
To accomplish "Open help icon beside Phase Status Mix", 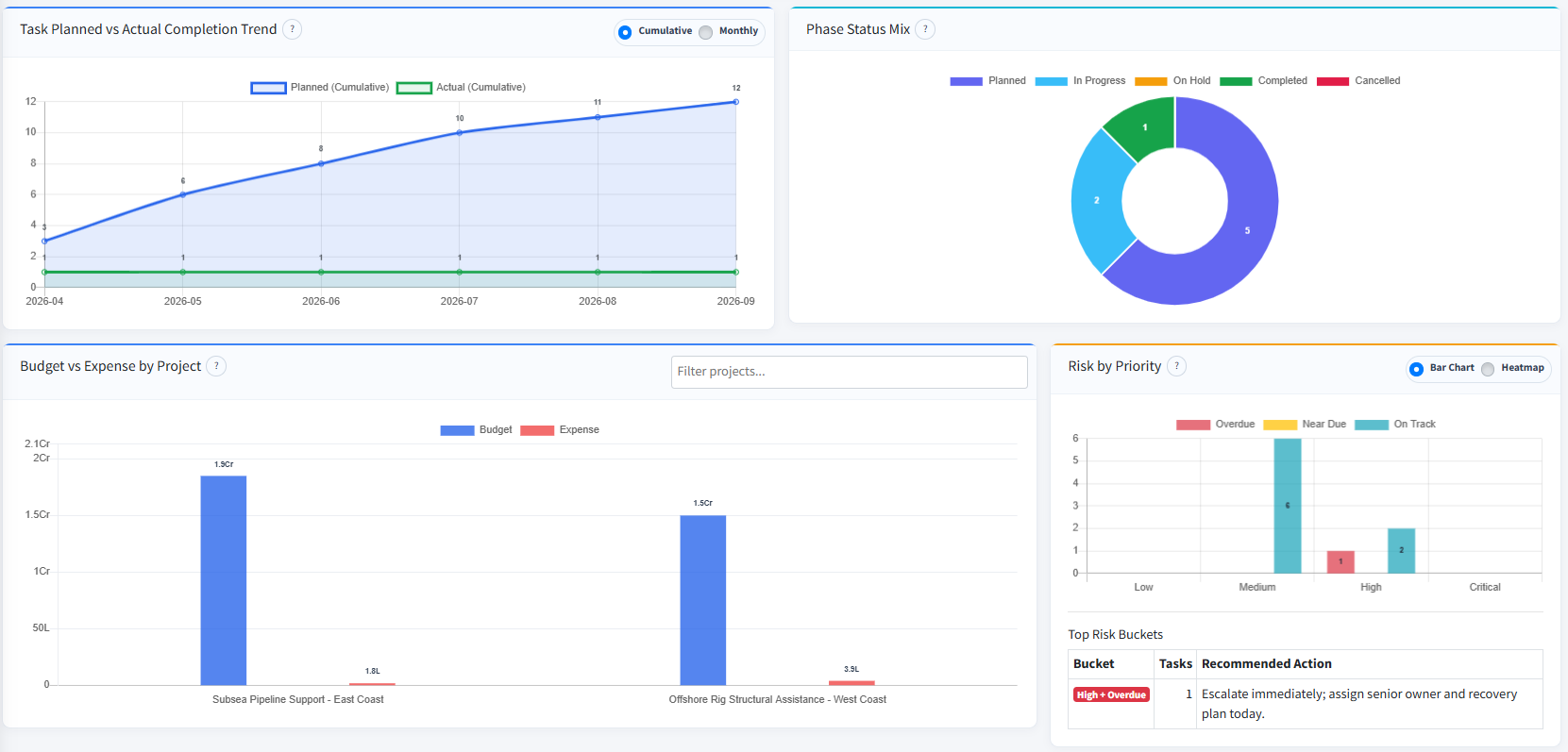I will tap(925, 29).
